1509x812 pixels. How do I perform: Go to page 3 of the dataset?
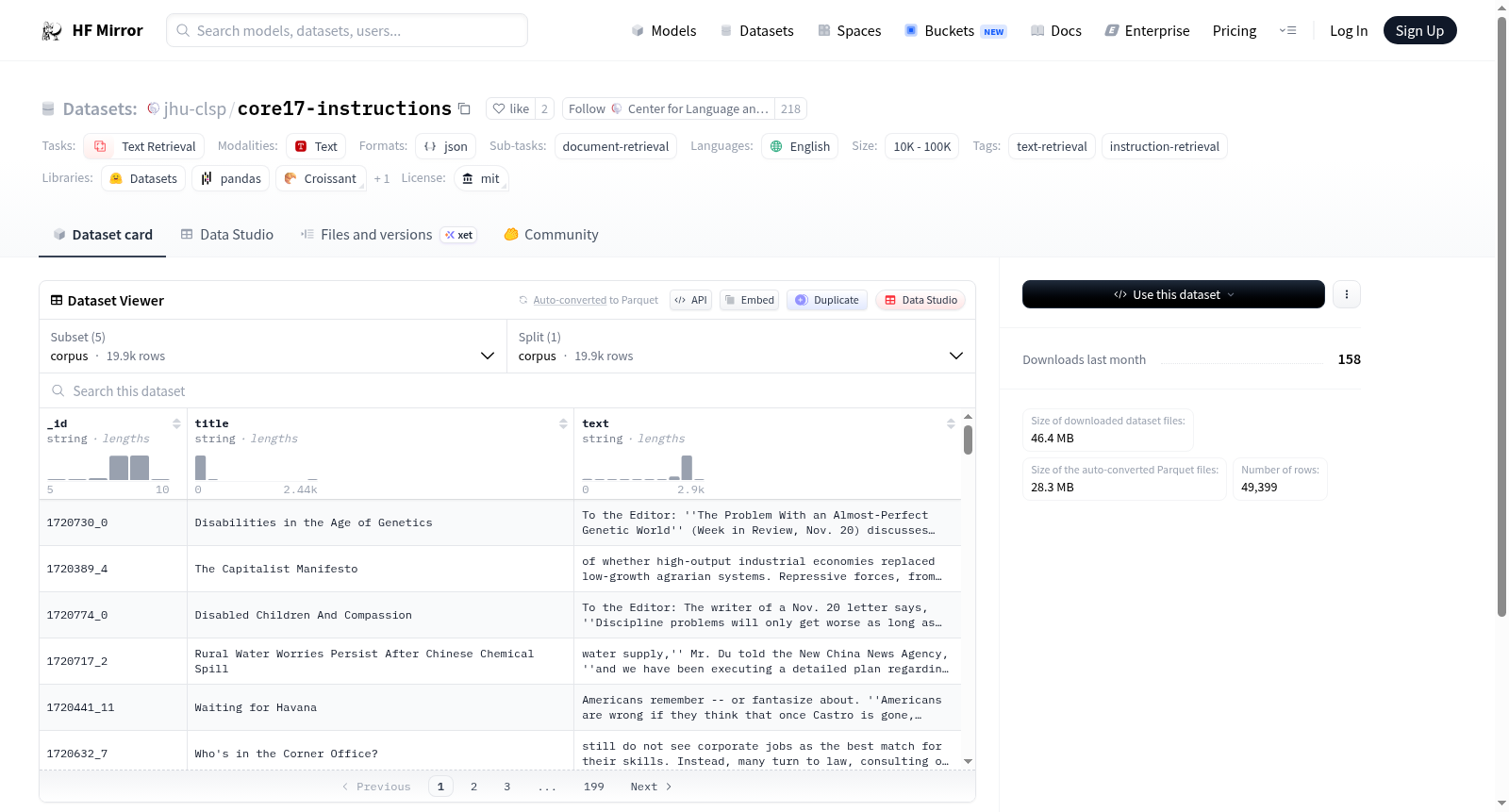tap(506, 787)
